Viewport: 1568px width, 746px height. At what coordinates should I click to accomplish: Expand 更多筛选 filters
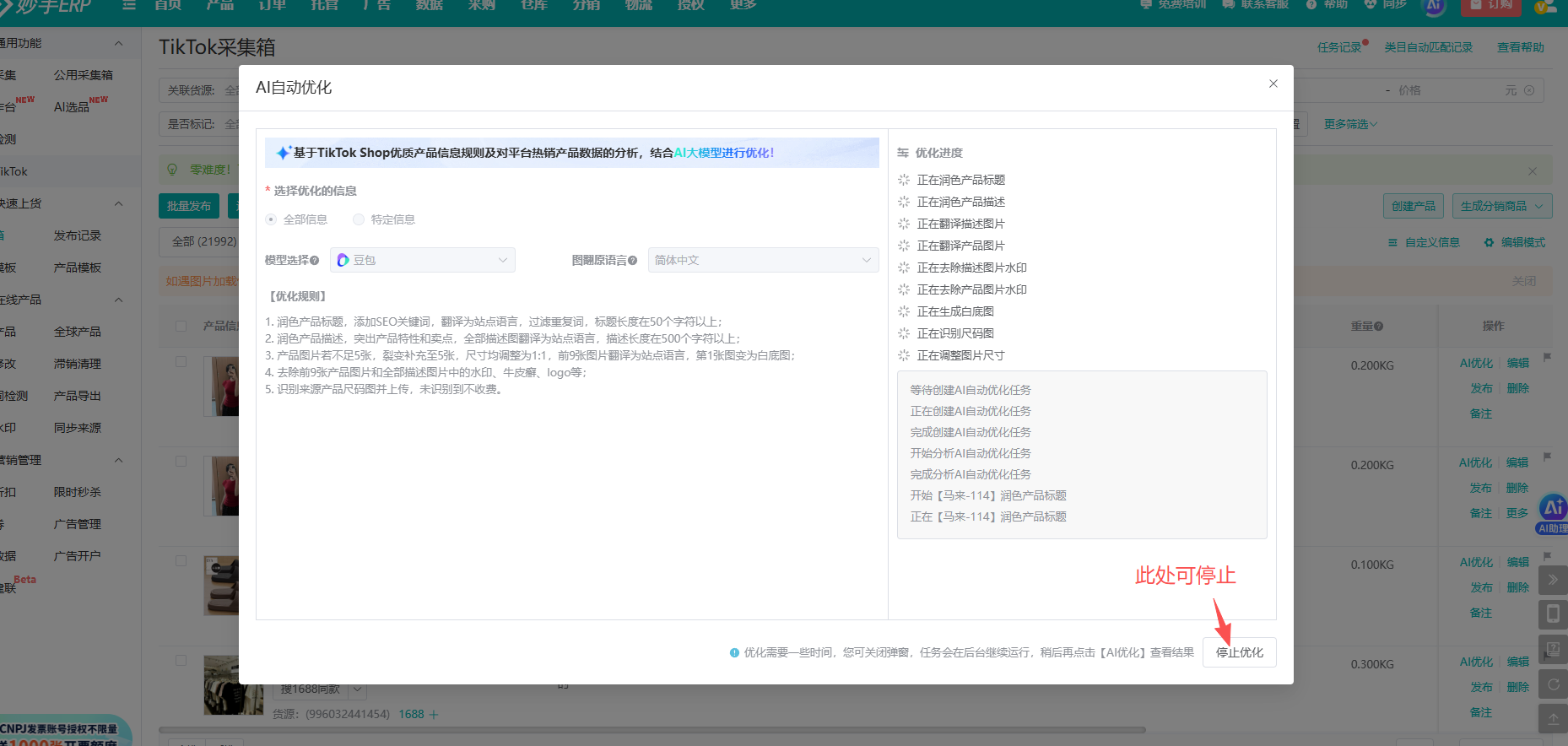point(1350,124)
